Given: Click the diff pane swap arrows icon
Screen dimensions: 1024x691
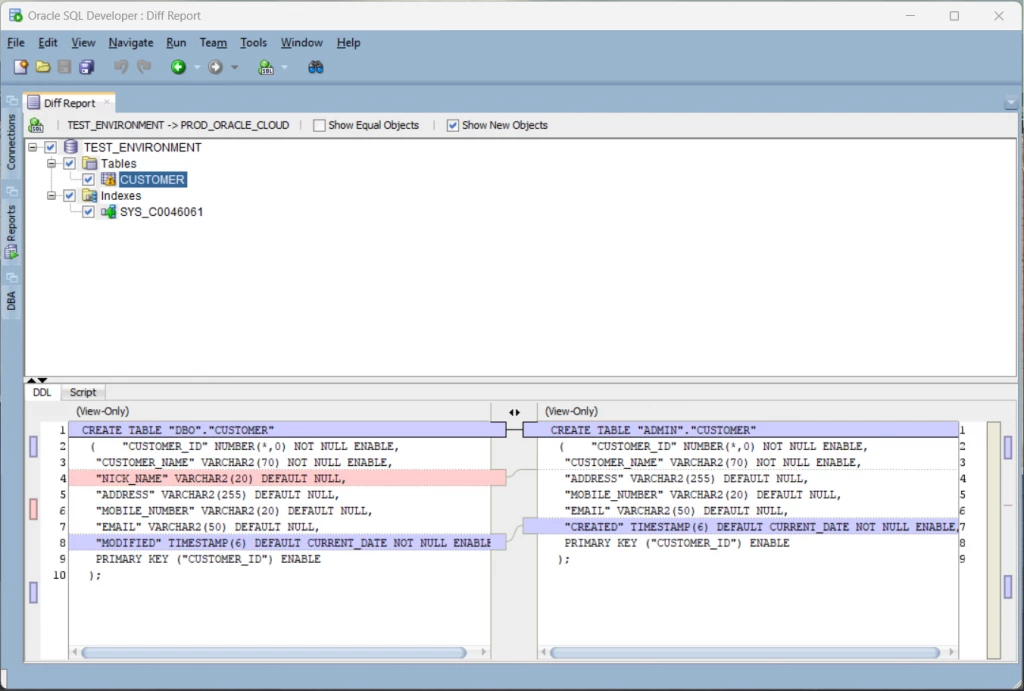Looking at the screenshot, I should coord(515,412).
